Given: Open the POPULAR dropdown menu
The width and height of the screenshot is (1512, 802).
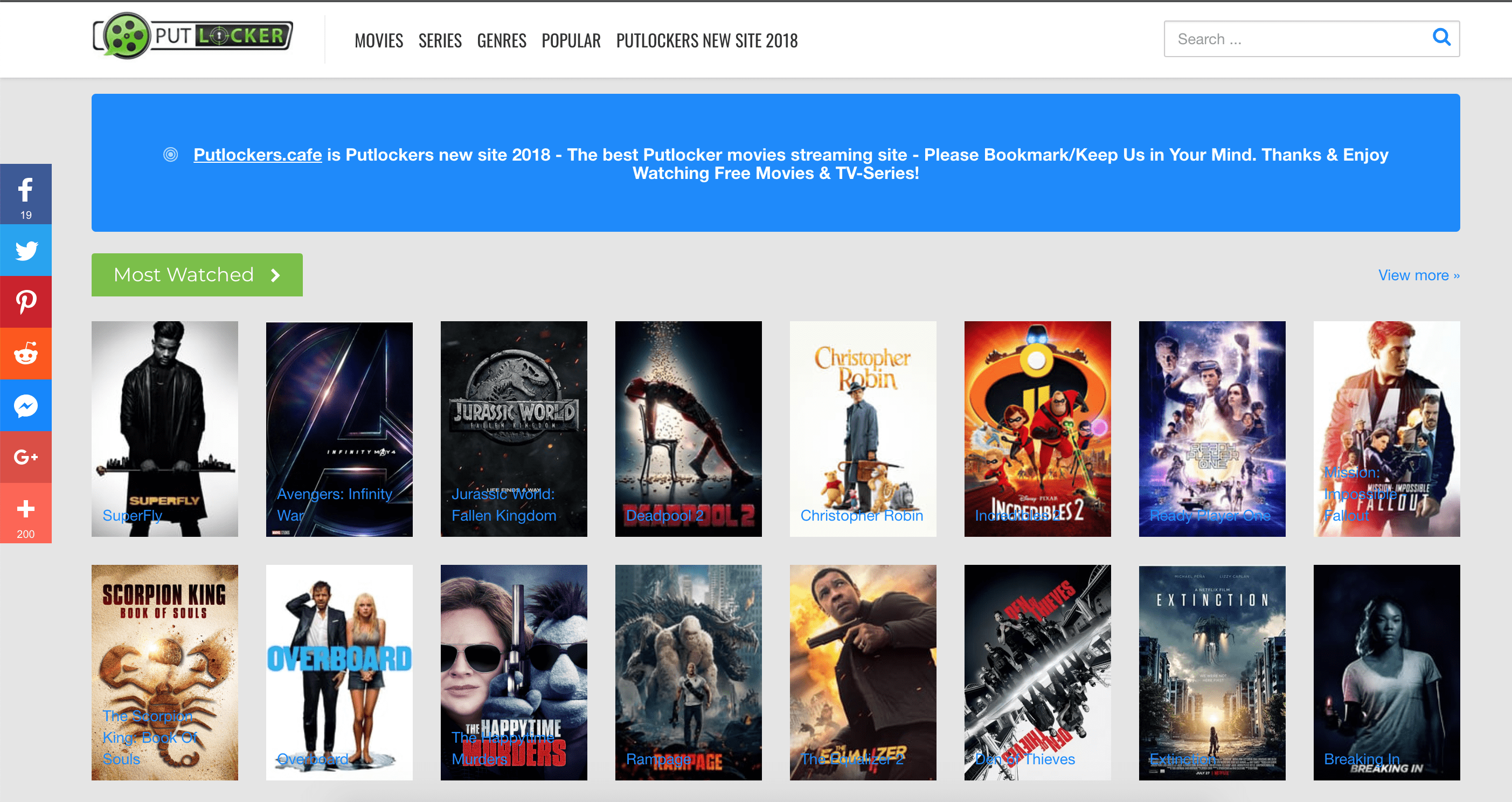Looking at the screenshot, I should click(x=572, y=39).
